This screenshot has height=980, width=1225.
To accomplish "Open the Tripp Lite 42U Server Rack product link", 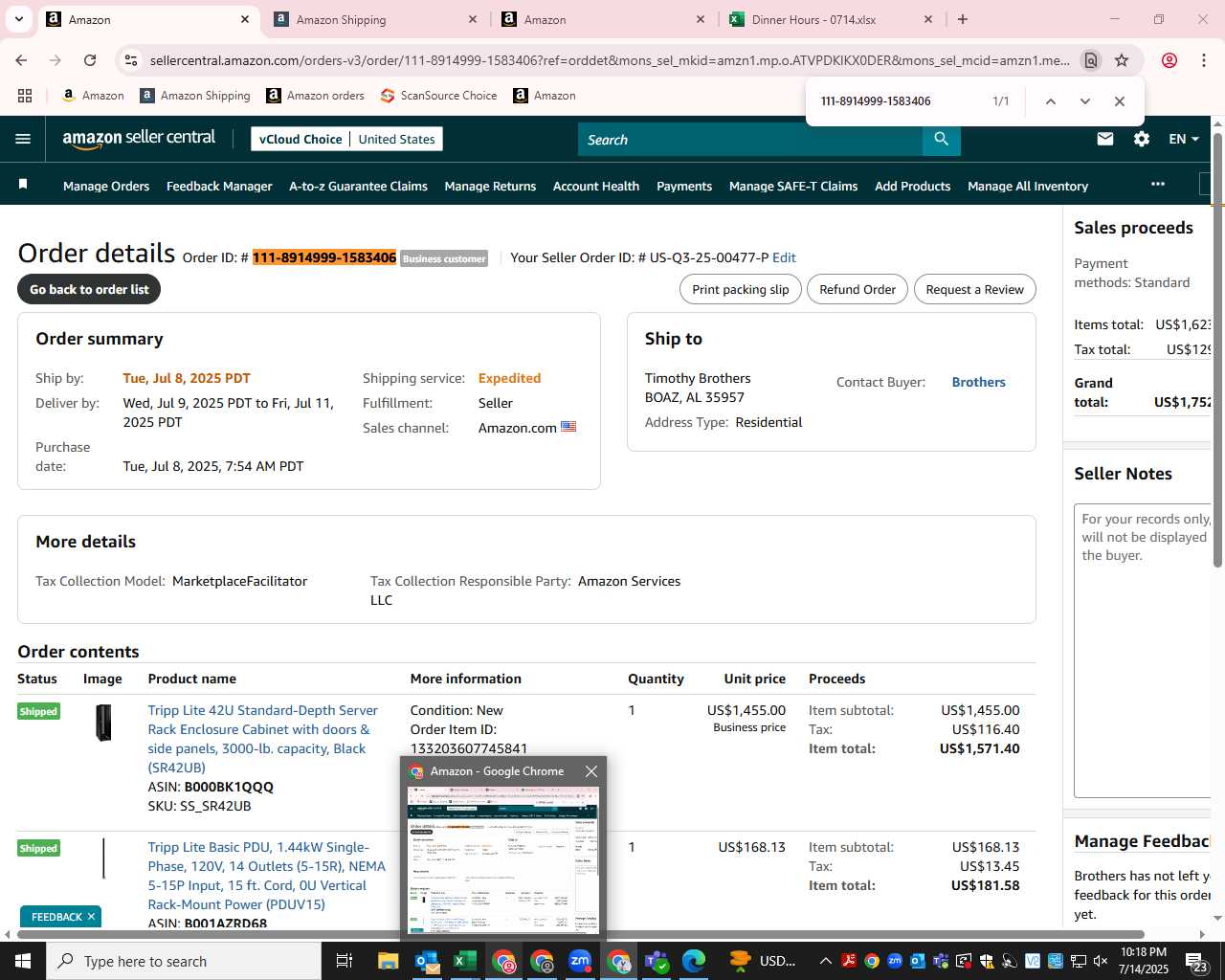I will [263, 739].
